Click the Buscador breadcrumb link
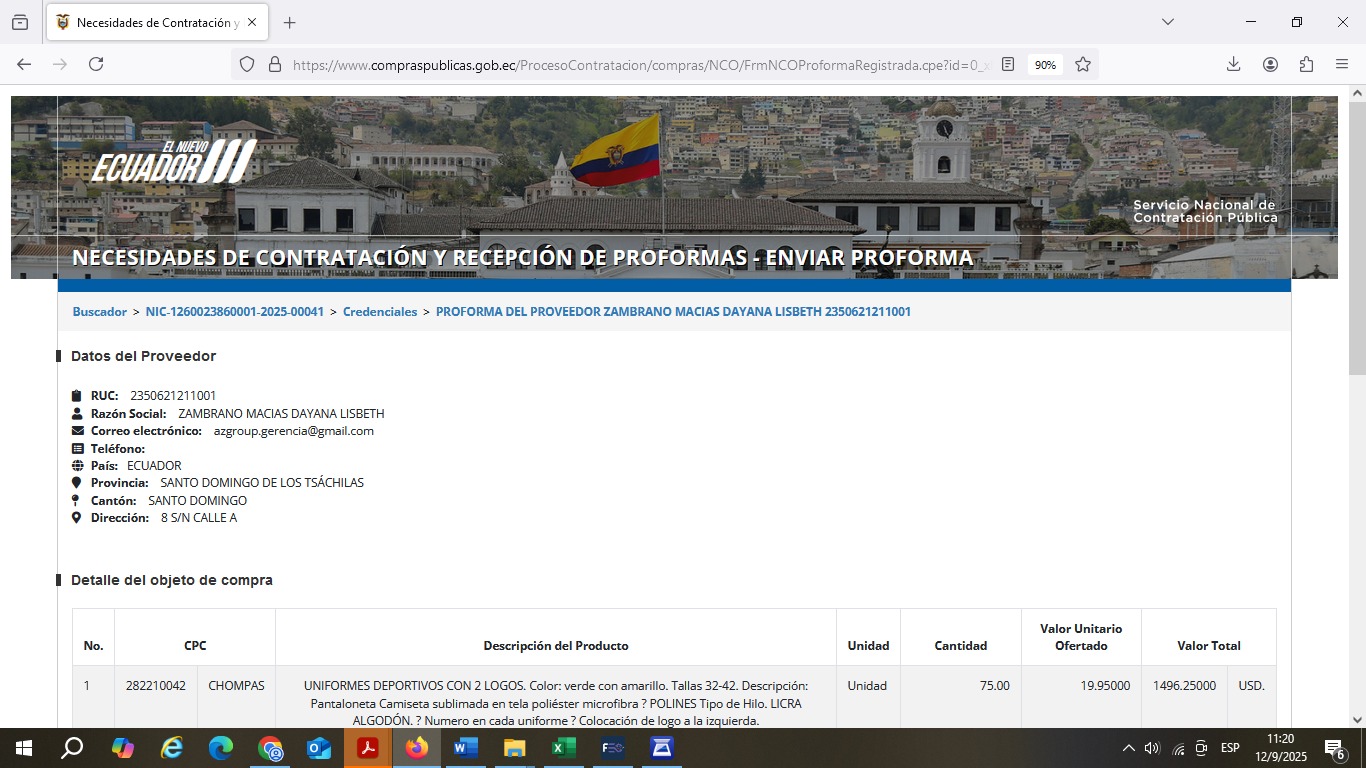The image size is (1366, 768). [x=99, y=312]
